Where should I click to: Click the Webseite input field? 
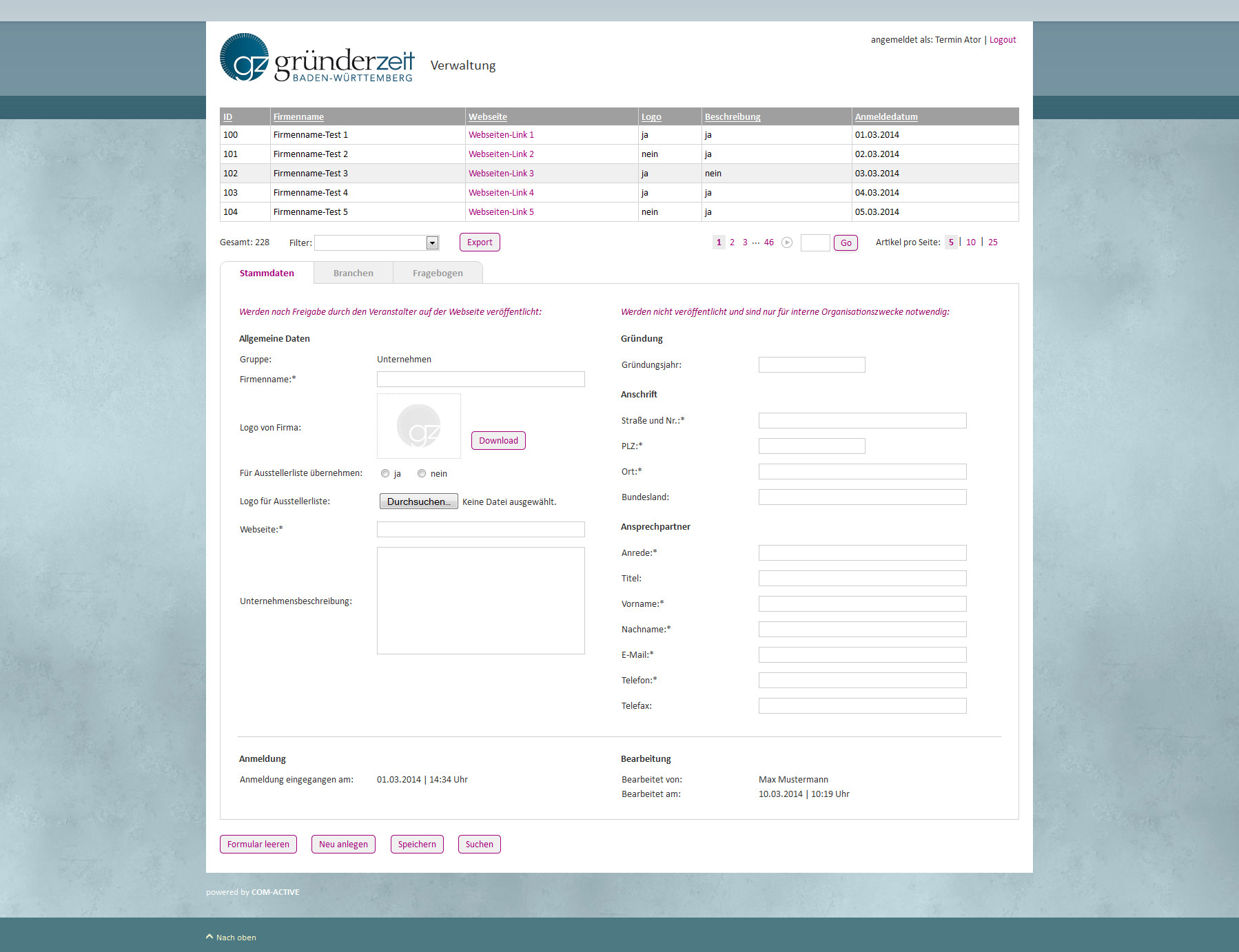tap(481, 530)
